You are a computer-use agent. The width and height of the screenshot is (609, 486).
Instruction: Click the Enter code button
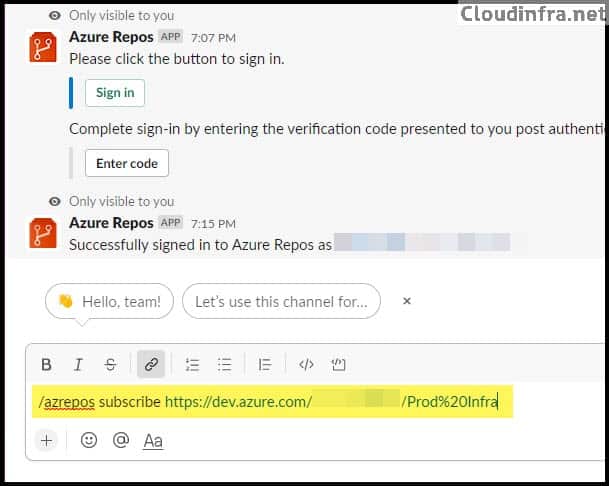point(127,163)
